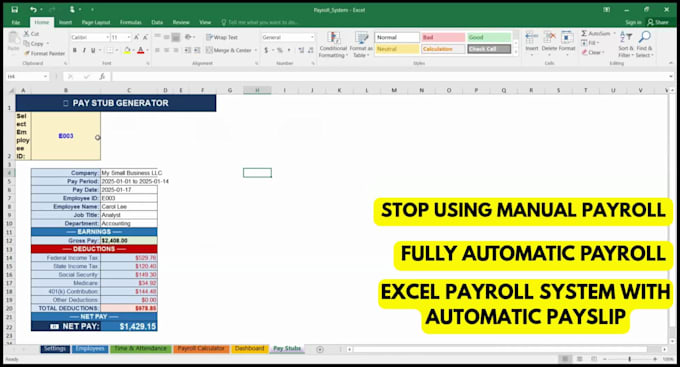Image resolution: width=680 pixels, height=367 pixels.
Task: Apply accounting dollar number format
Action: tap(266, 50)
